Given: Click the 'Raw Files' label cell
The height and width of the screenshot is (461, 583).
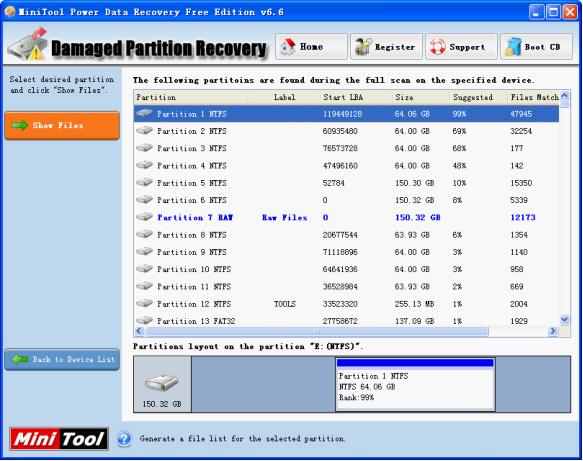Looking at the screenshot, I should coord(284,217).
